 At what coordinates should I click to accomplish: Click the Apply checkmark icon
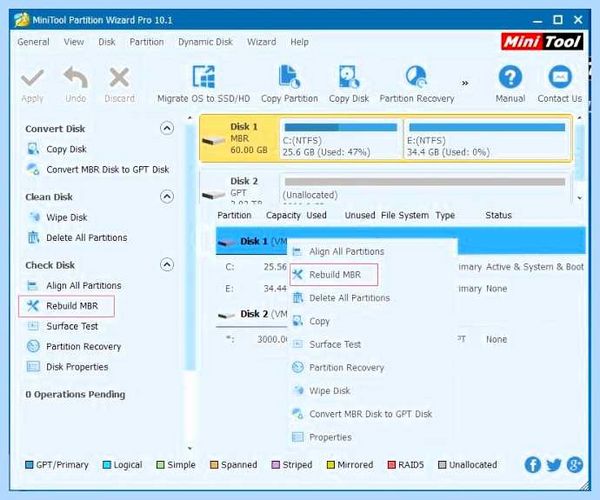click(33, 78)
